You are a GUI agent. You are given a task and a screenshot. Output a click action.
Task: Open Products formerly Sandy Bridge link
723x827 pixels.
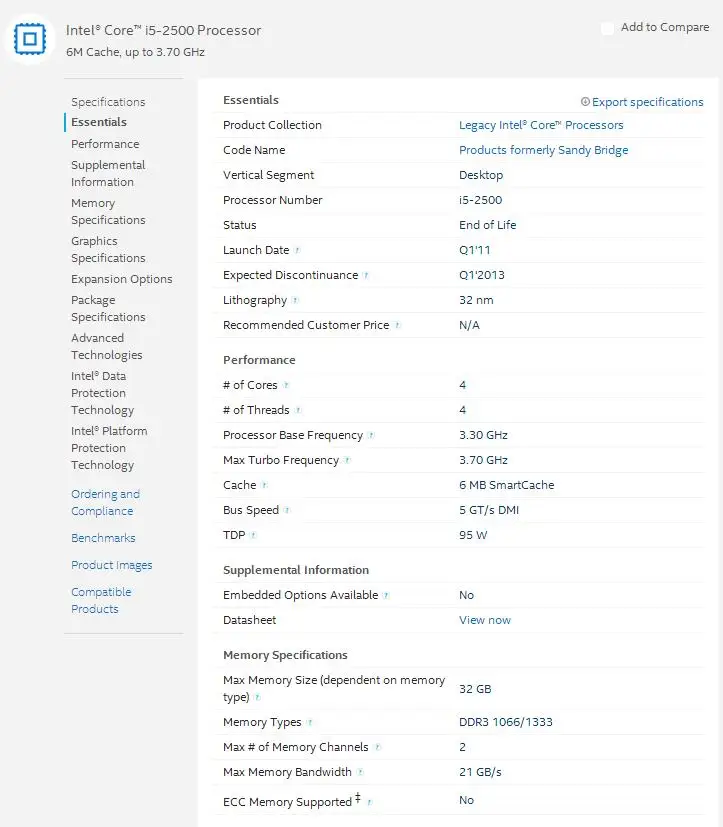[x=543, y=150]
